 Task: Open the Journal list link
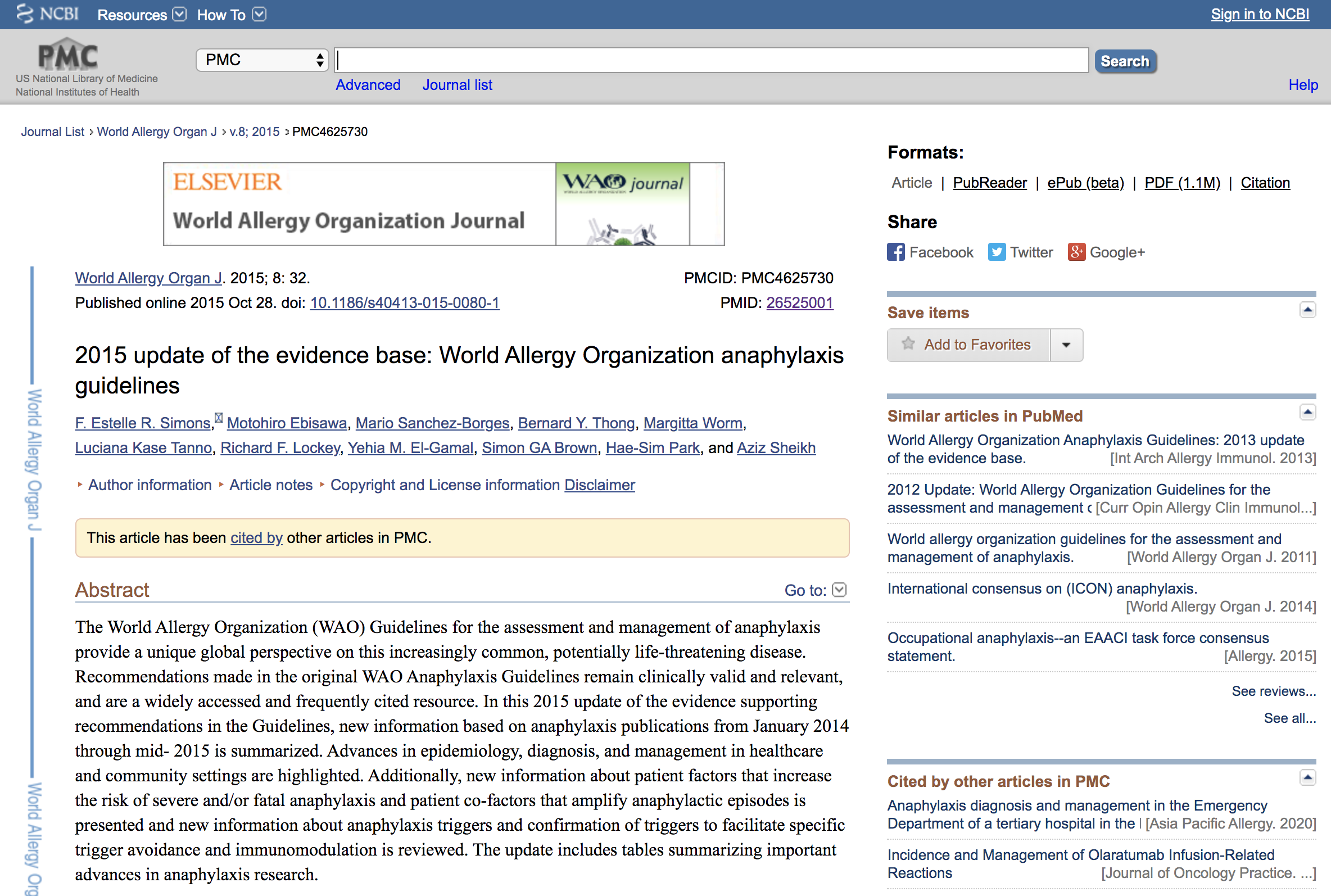pyautogui.click(x=457, y=85)
